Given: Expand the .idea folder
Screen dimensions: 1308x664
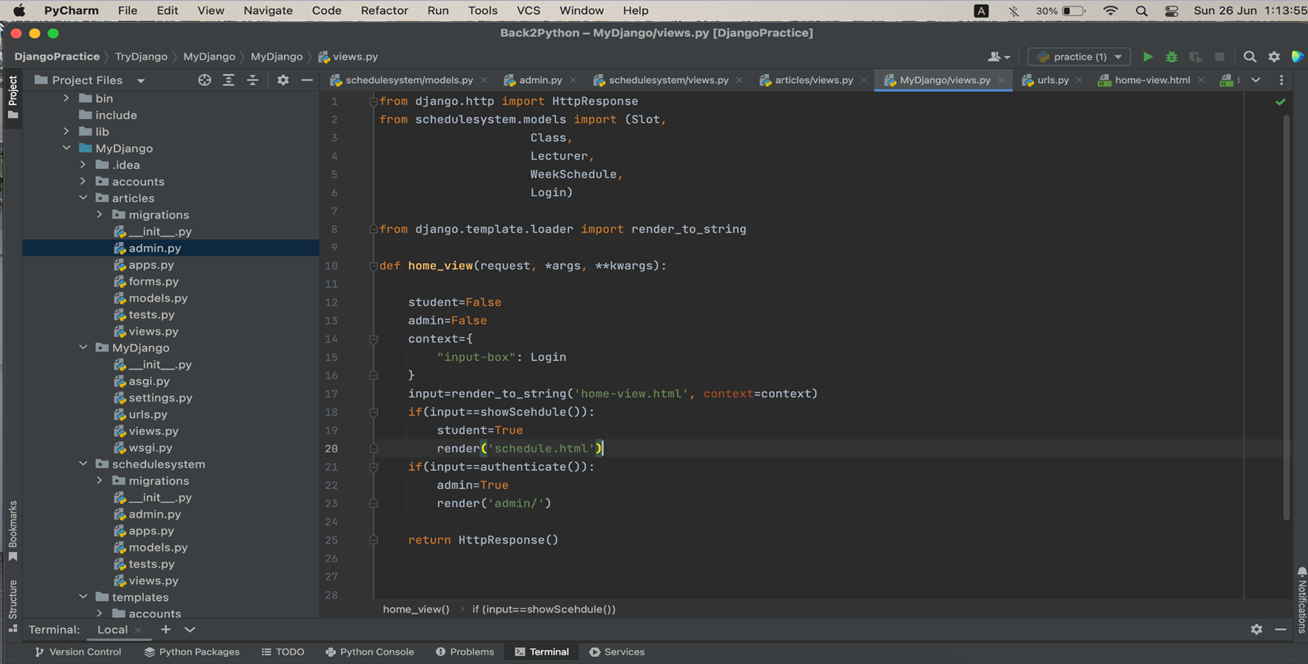Looking at the screenshot, I should point(83,165).
